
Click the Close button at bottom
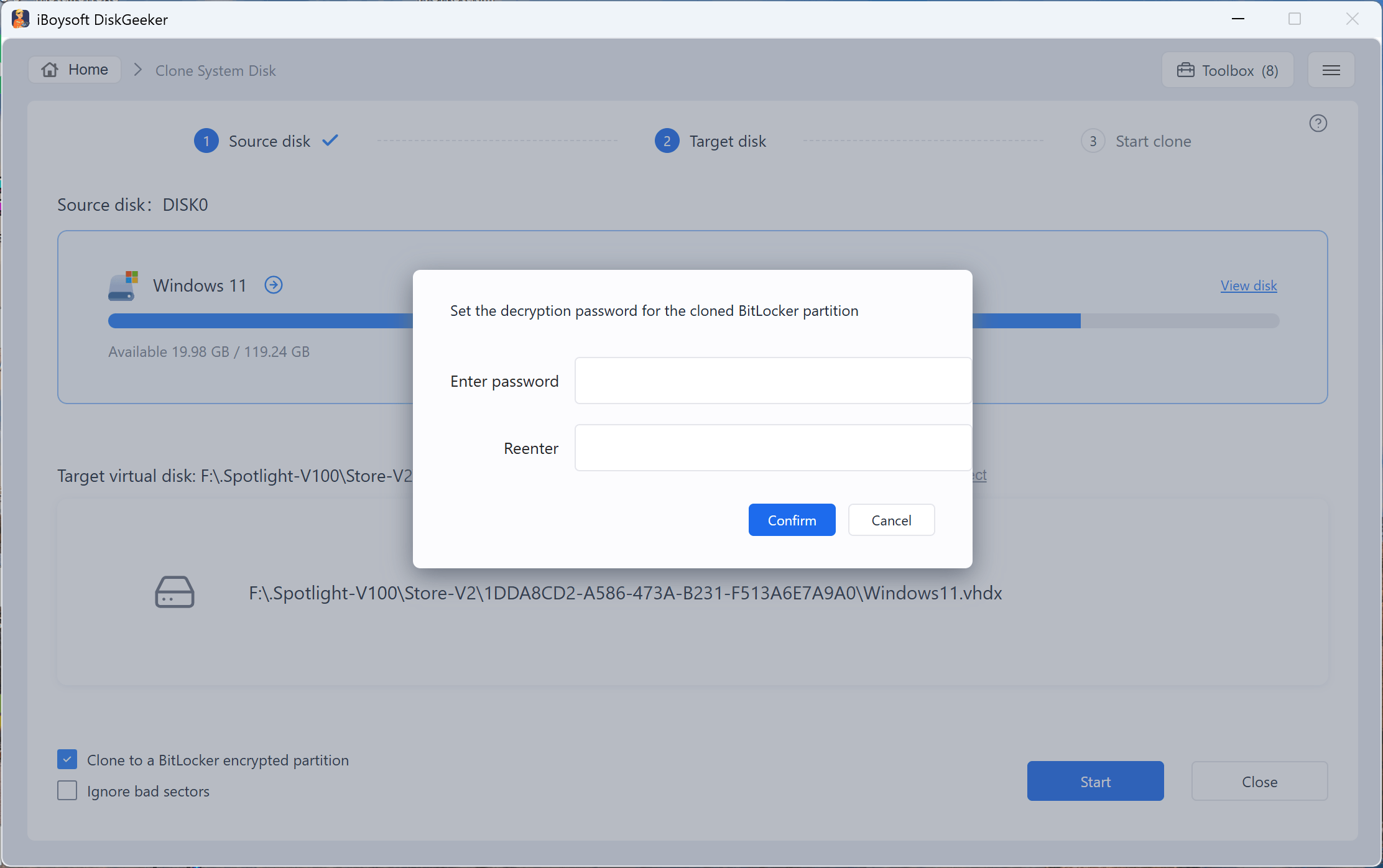[x=1259, y=781]
